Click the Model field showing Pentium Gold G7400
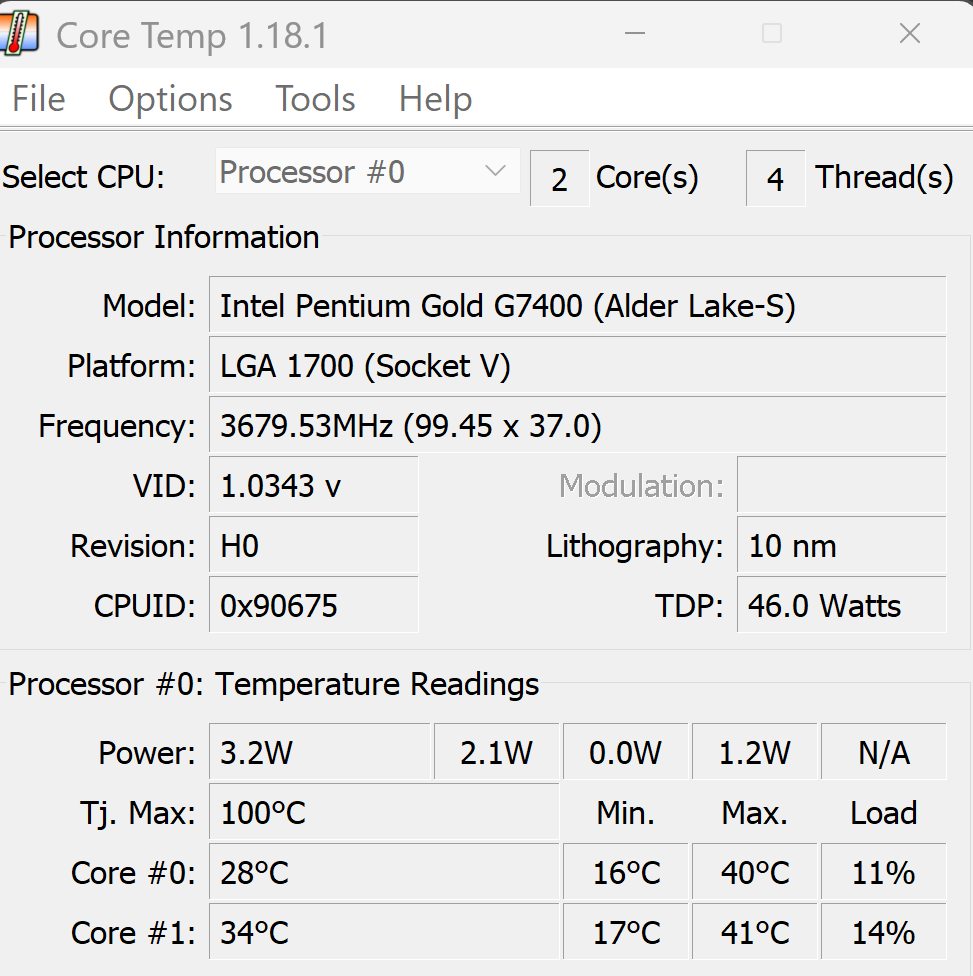The image size is (973, 976). (576, 306)
